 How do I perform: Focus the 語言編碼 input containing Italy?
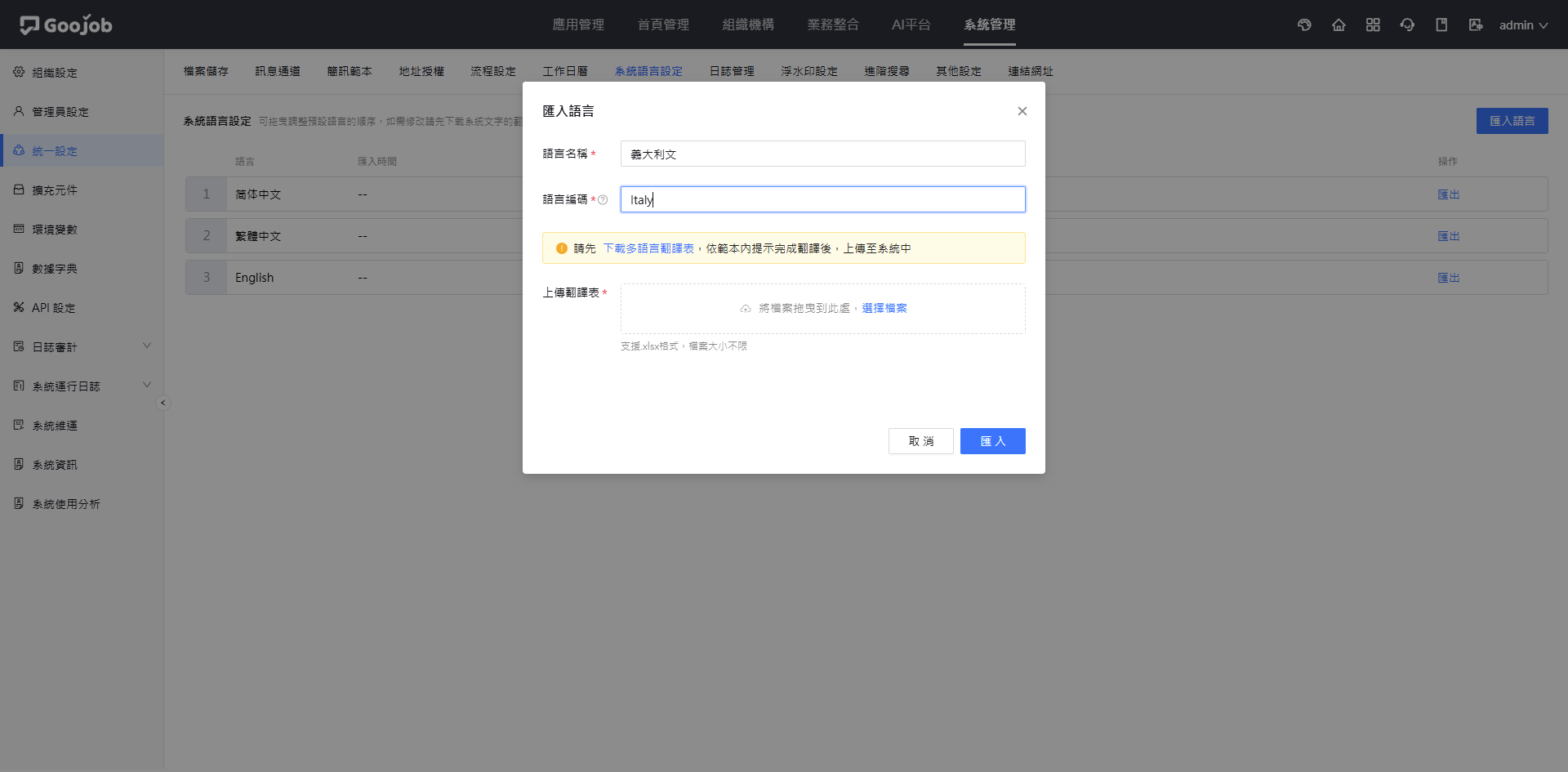click(x=823, y=199)
